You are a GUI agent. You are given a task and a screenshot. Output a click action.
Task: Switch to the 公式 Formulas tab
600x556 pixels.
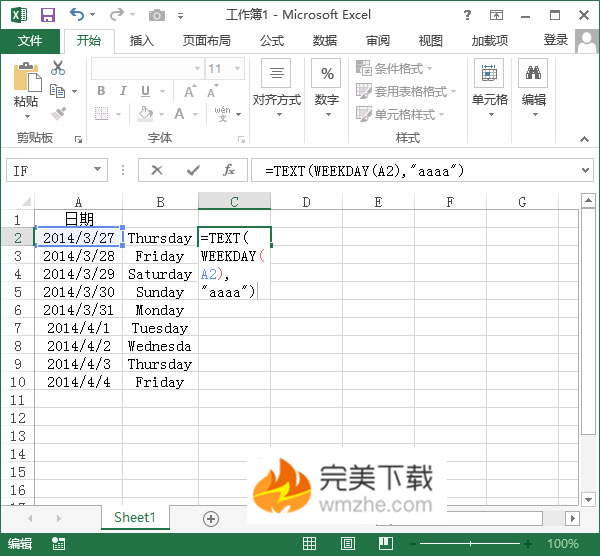click(x=272, y=41)
